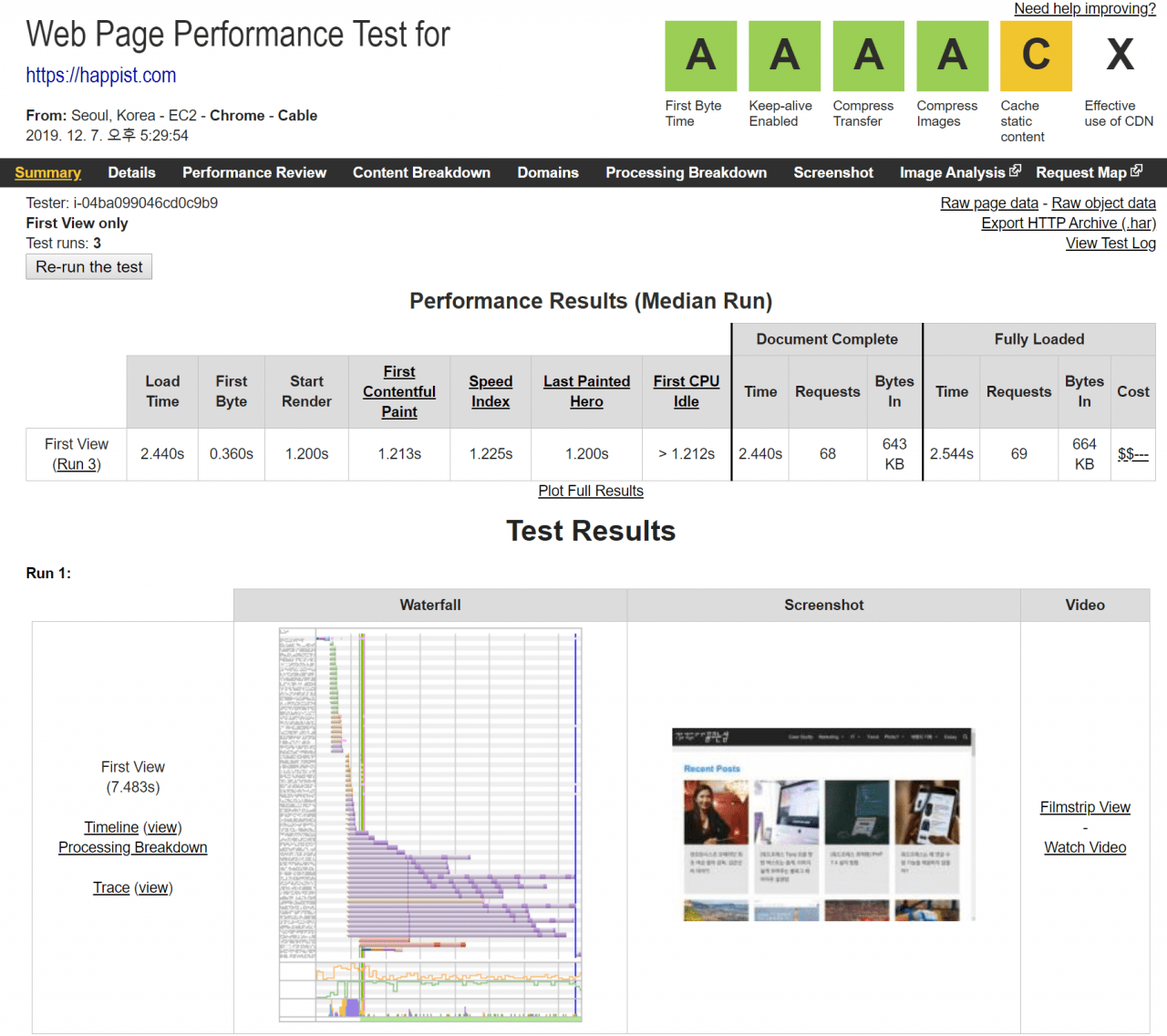The image size is (1167, 1036).
Task: Click the Filmstrip View link
Action: [x=1085, y=807]
